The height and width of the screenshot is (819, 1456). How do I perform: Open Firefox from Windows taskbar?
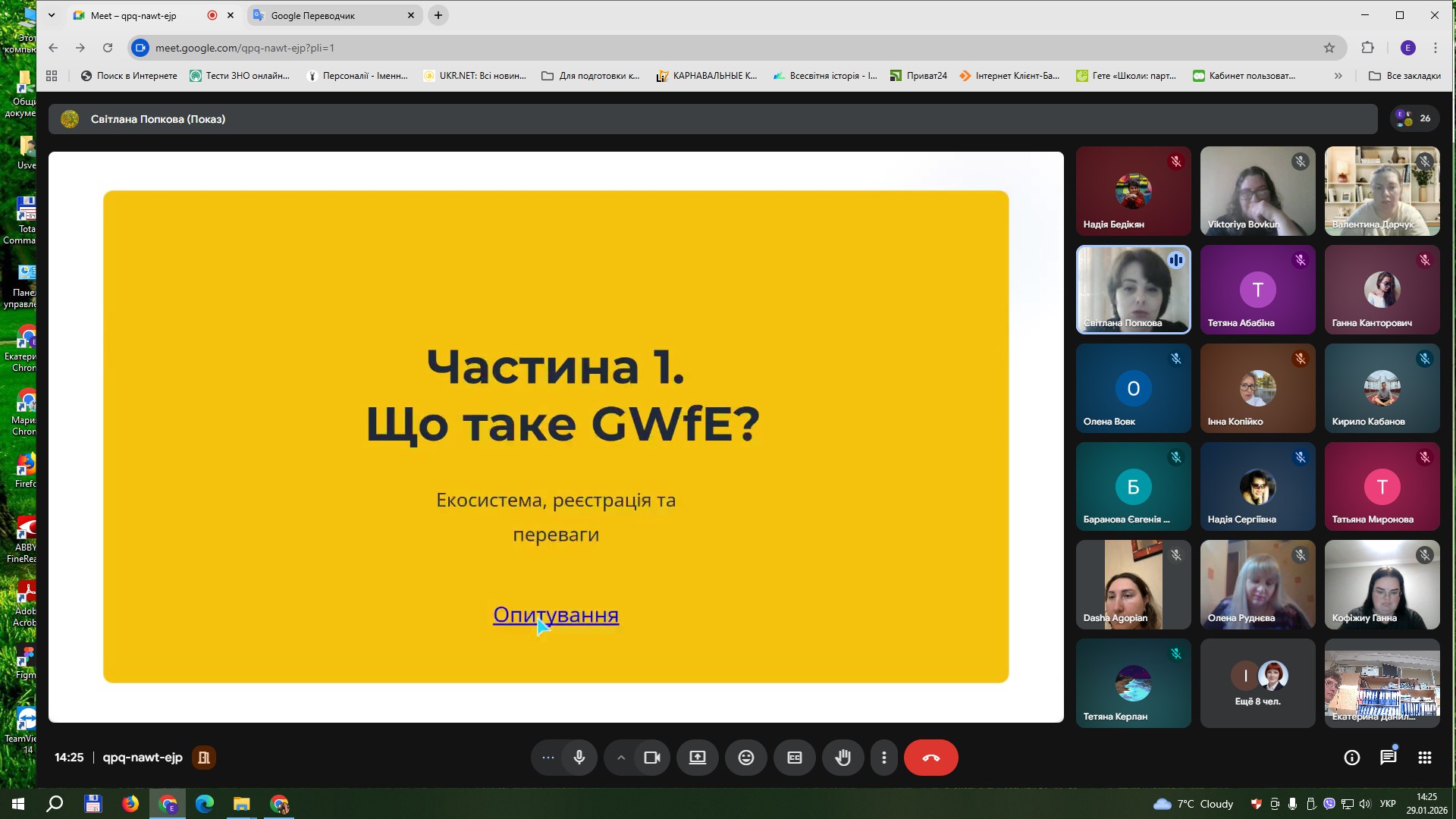coord(130,804)
